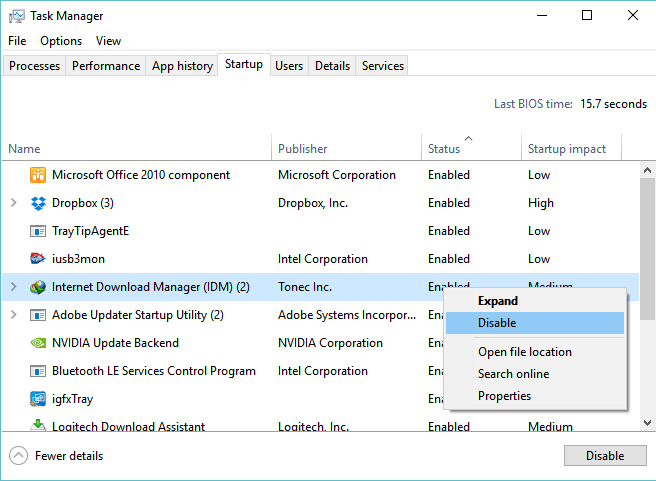Click the scrollbar up arrow

[x=647, y=170]
